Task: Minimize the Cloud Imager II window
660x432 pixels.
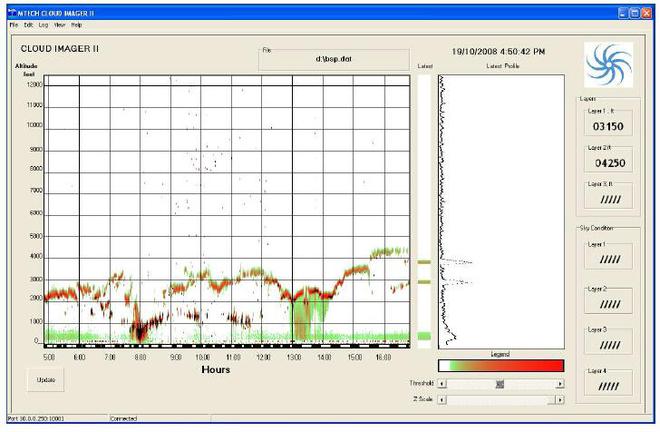Action: point(623,13)
